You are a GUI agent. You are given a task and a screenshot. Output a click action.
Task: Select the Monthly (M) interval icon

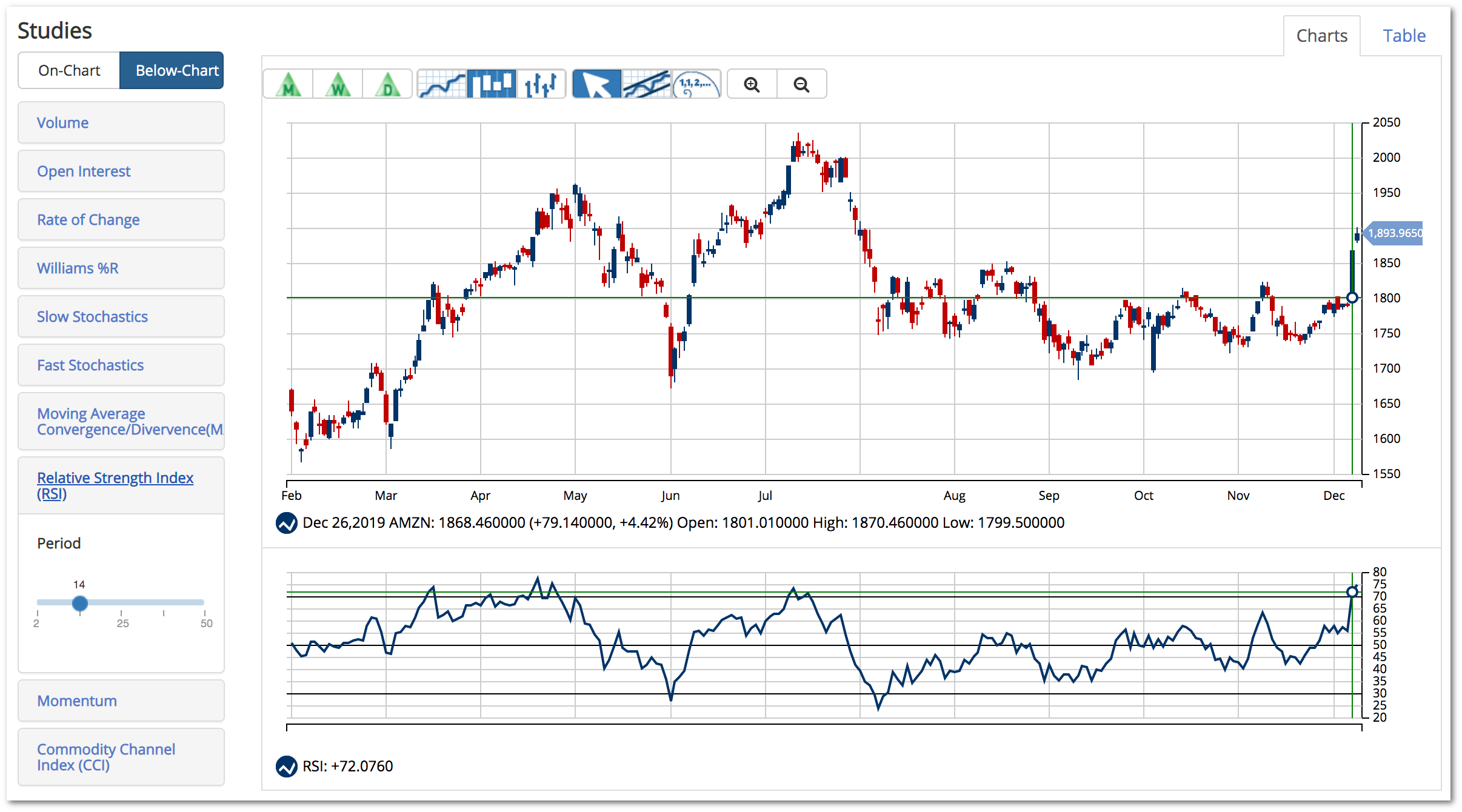coord(289,84)
